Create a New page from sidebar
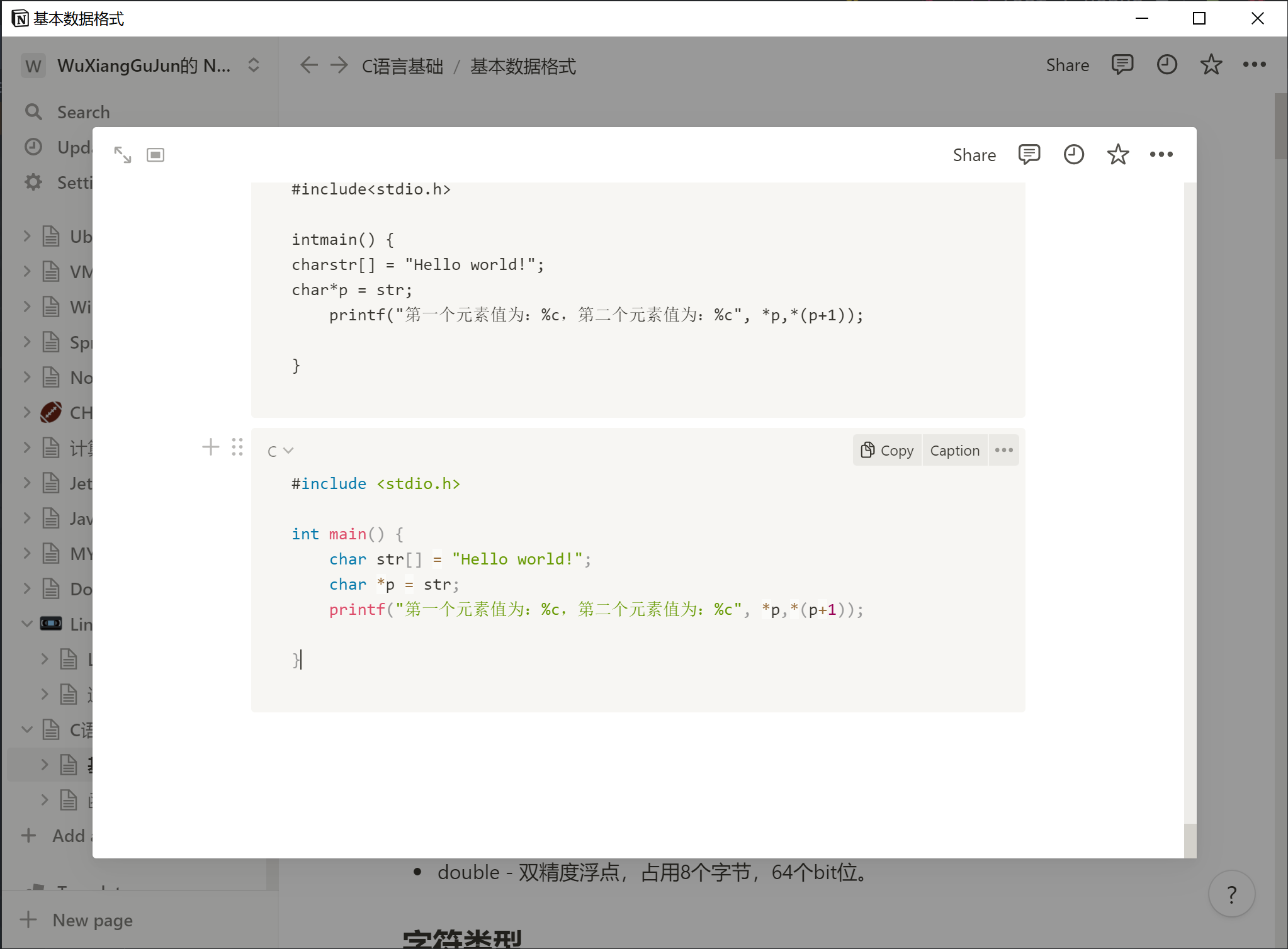The height and width of the screenshot is (949, 1288). [x=92, y=920]
